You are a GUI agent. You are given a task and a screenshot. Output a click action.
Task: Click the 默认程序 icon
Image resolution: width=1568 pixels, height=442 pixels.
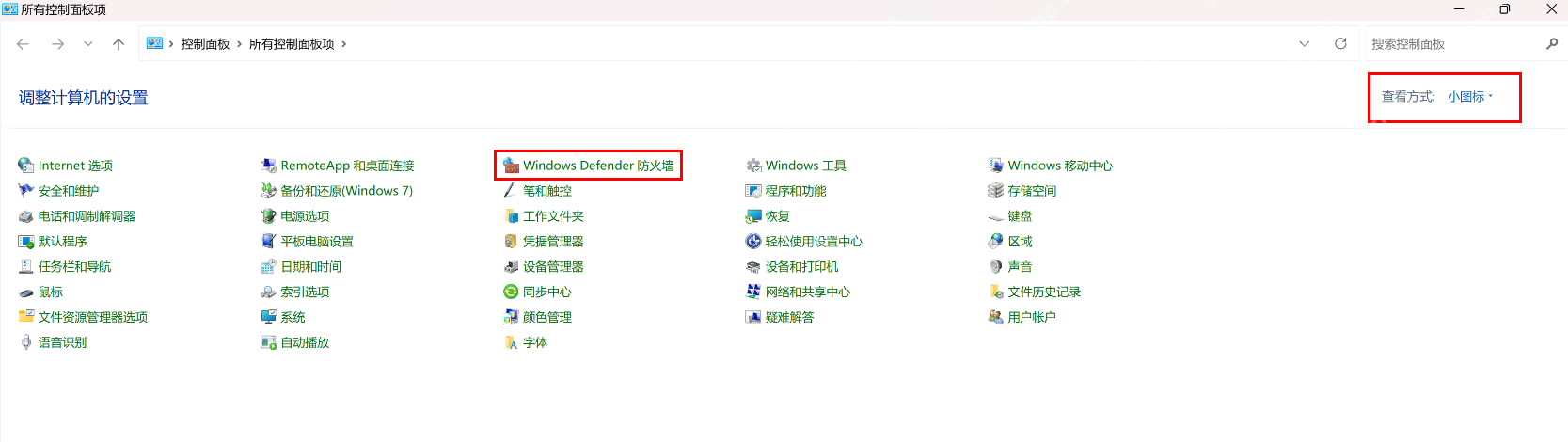pyautogui.click(x=25, y=242)
